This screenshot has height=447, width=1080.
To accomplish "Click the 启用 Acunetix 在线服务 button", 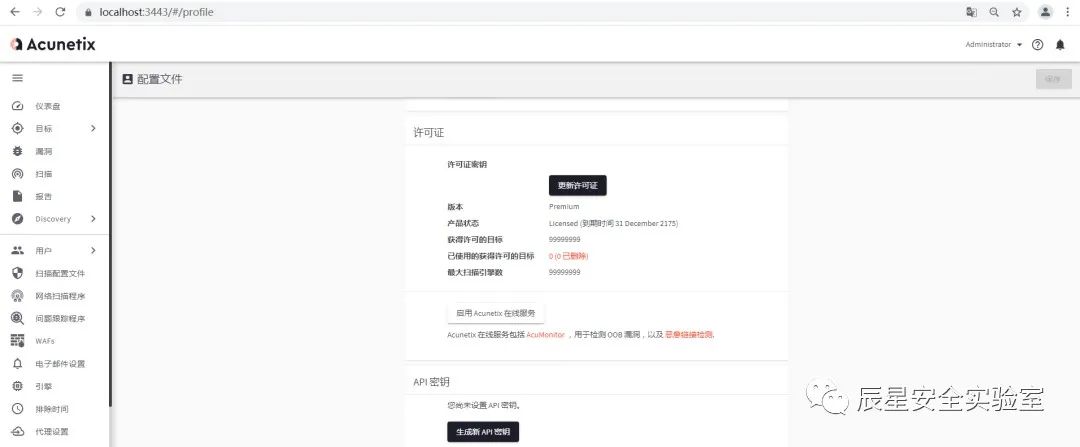I will coord(496,313).
